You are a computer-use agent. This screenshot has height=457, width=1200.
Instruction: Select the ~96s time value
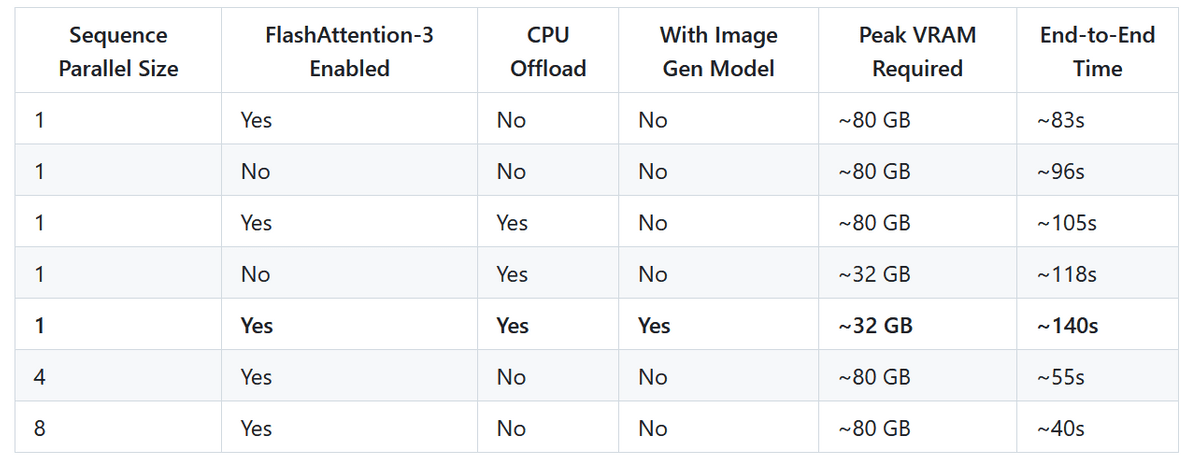click(x=1062, y=171)
